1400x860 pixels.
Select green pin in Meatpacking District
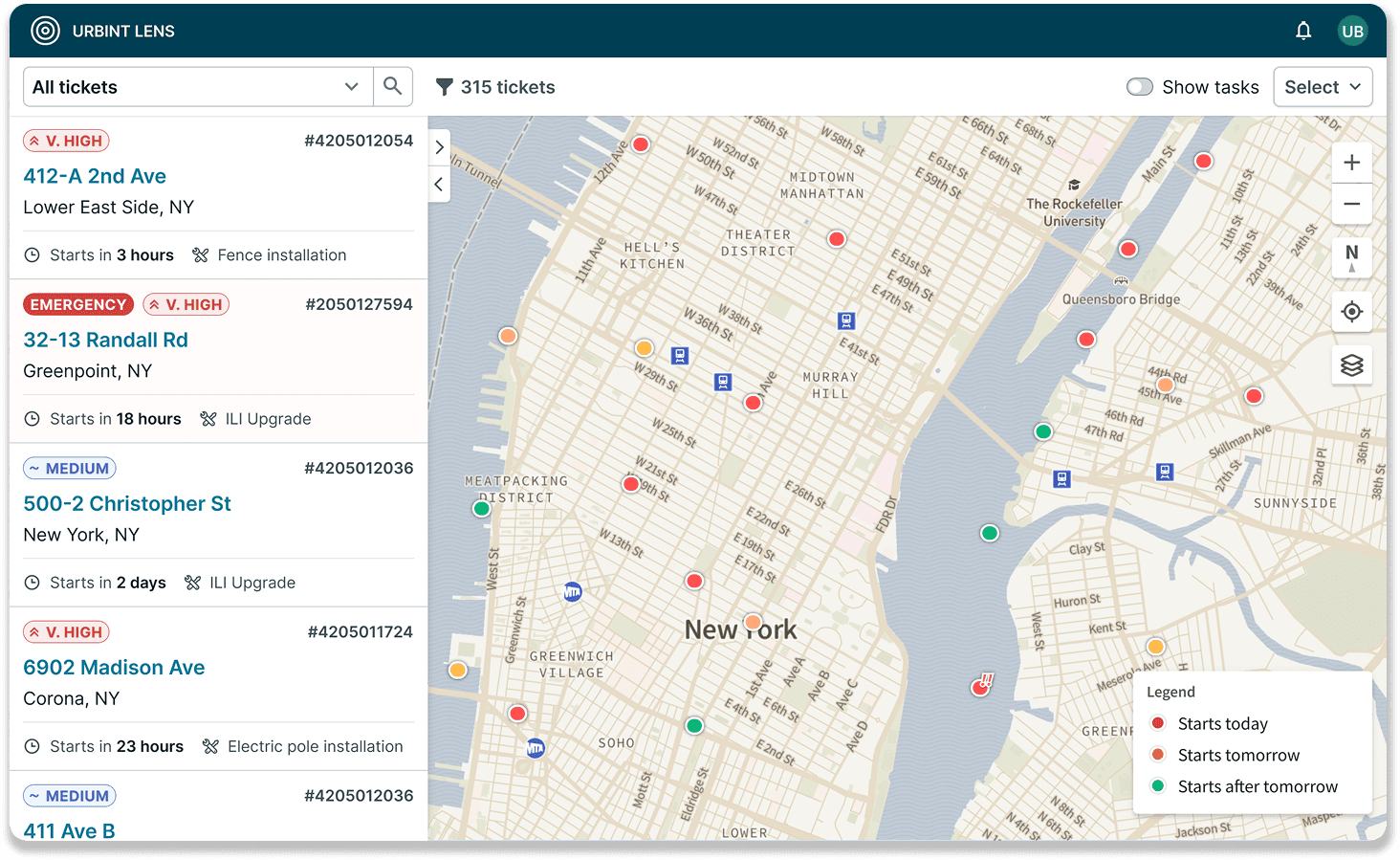click(x=482, y=509)
